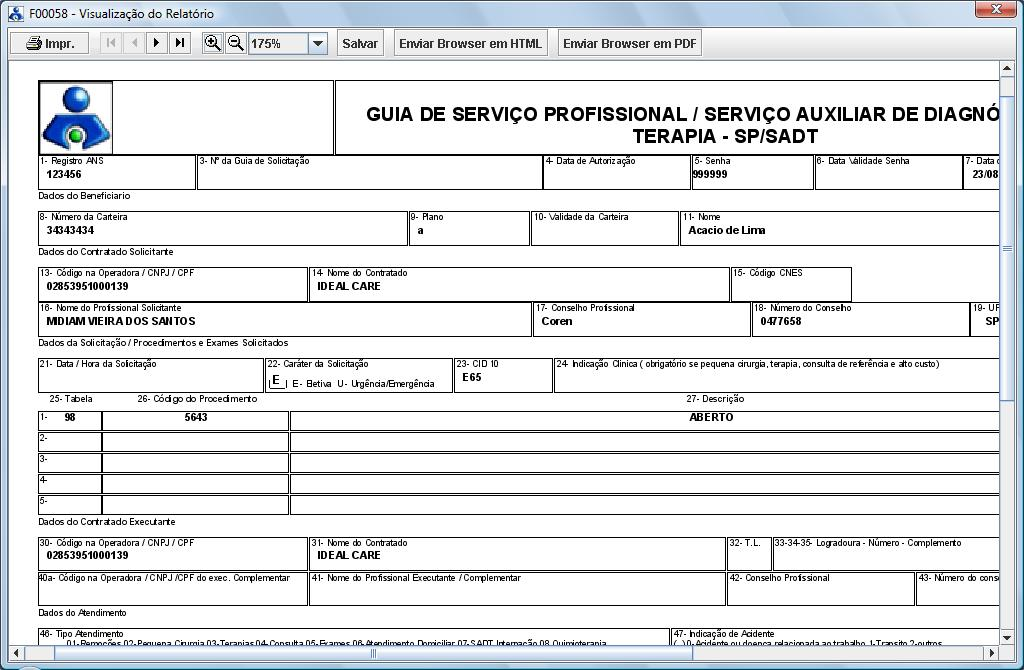Click the Dados do Contratado Executante heading
The height and width of the screenshot is (670, 1024).
(x=106, y=522)
